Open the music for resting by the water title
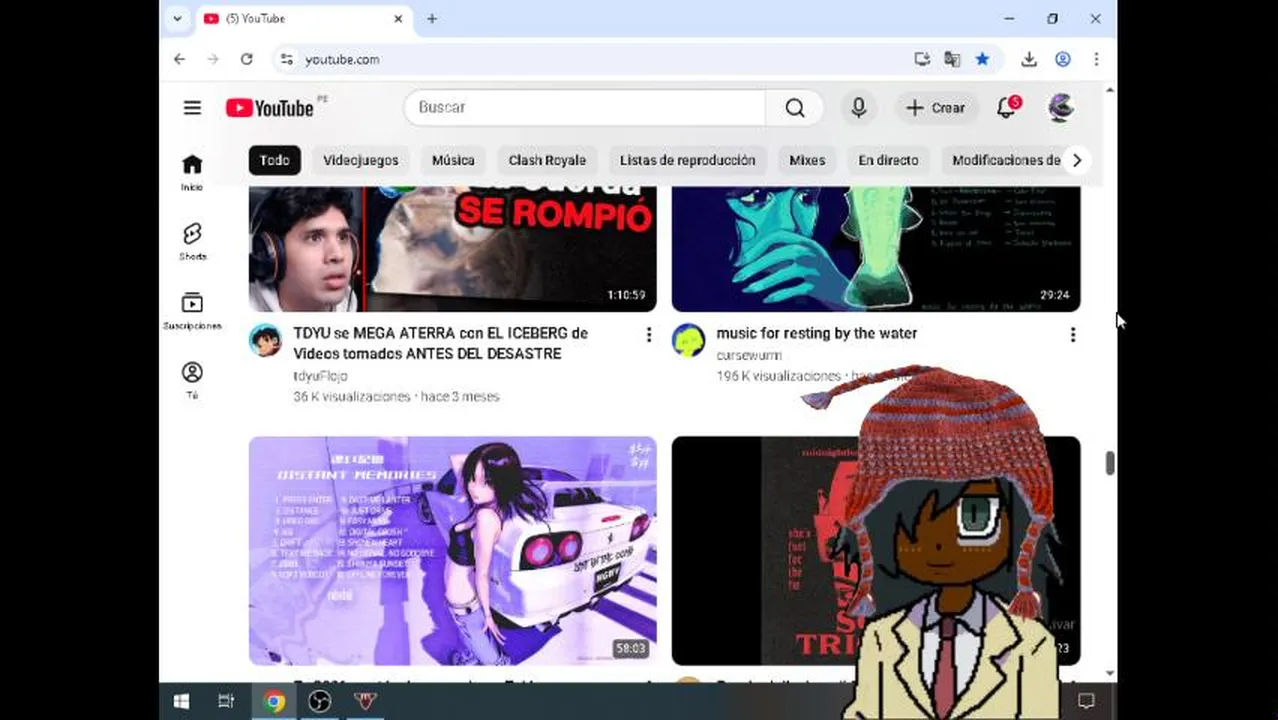 [x=816, y=333]
